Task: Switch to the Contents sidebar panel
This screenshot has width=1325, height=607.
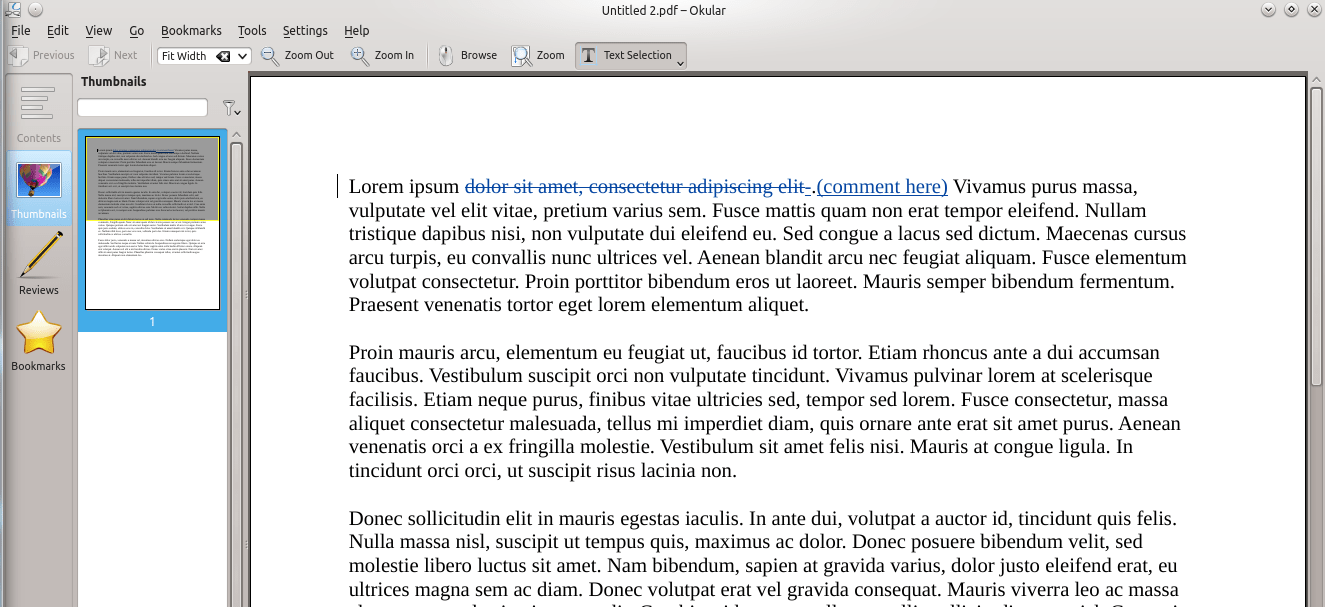Action: coord(38,112)
